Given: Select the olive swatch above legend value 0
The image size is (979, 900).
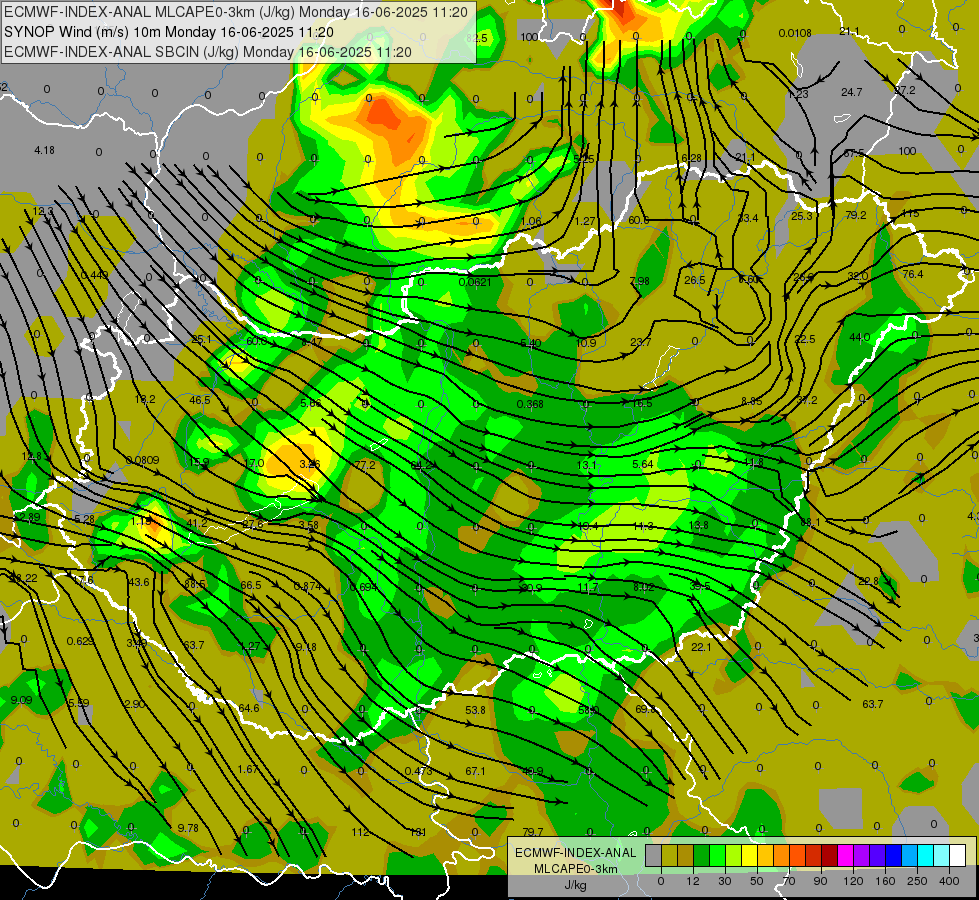Looking at the screenshot, I should pos(669,856).
